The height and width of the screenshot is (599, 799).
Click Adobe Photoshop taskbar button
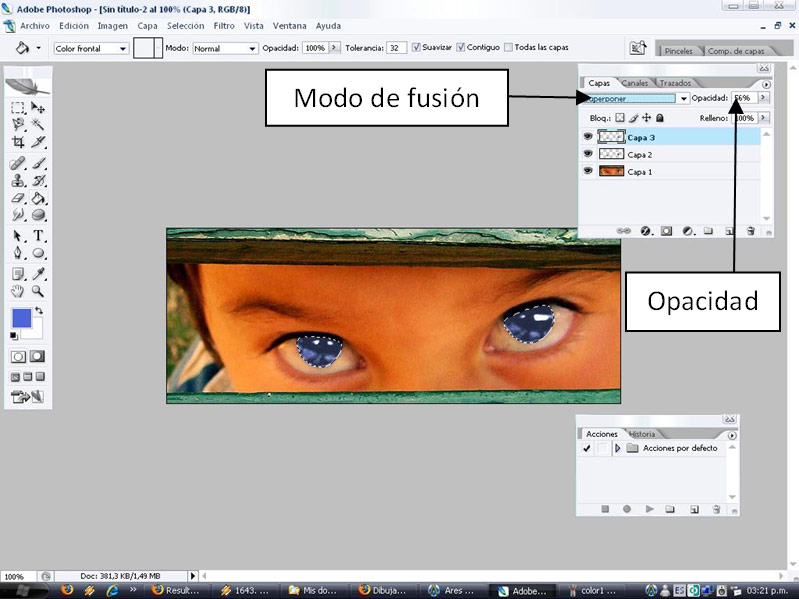click(x=524, y=591)
